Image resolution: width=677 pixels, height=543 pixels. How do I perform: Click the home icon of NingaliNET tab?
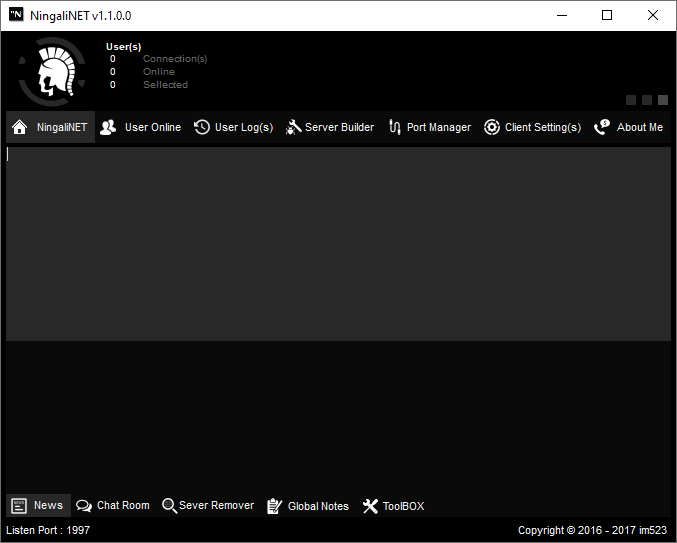point(19,128)
